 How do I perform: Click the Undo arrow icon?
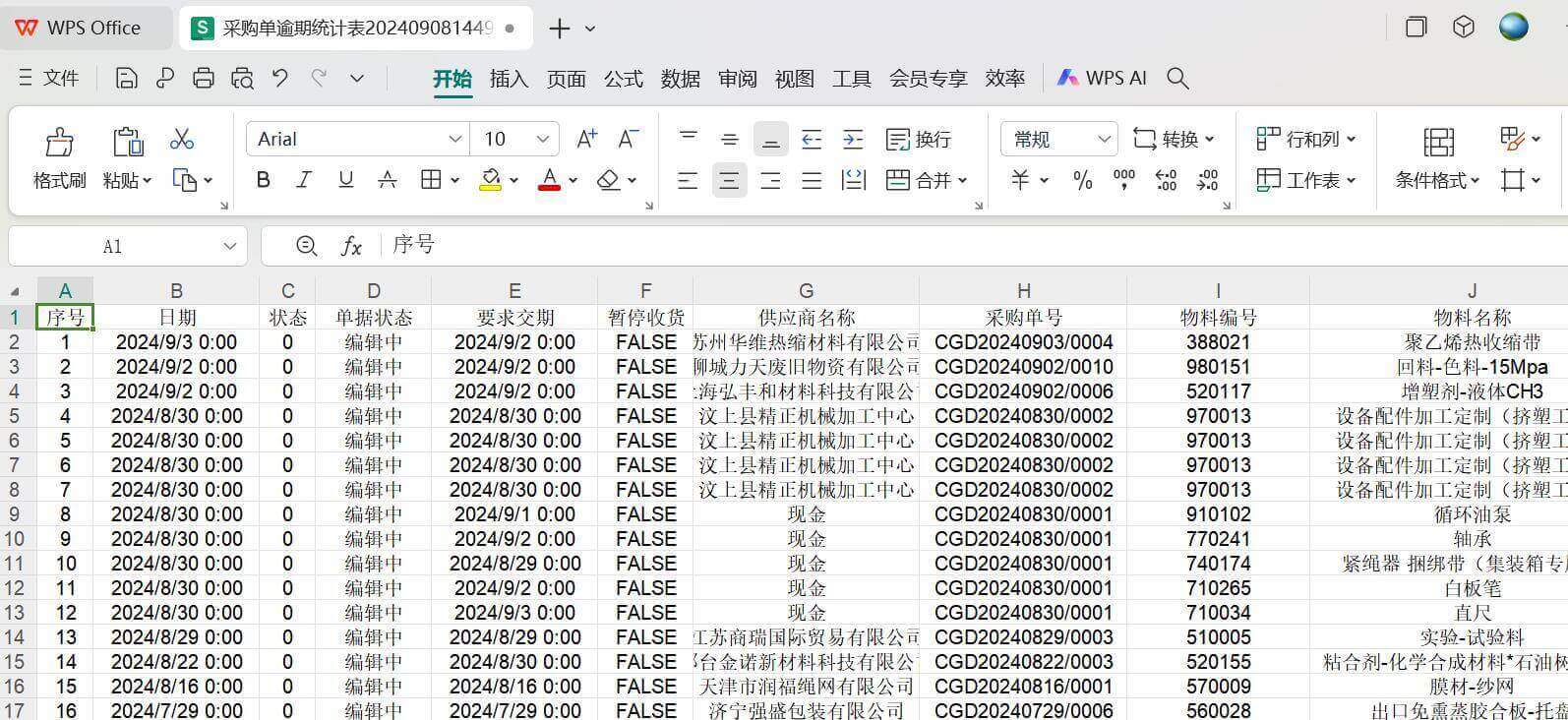280,79
